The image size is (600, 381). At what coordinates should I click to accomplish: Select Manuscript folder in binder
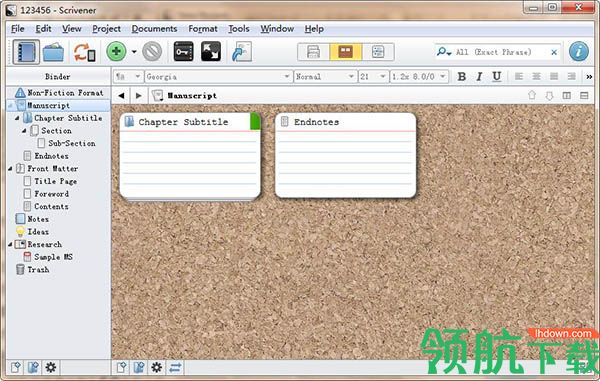coord(59,106)
